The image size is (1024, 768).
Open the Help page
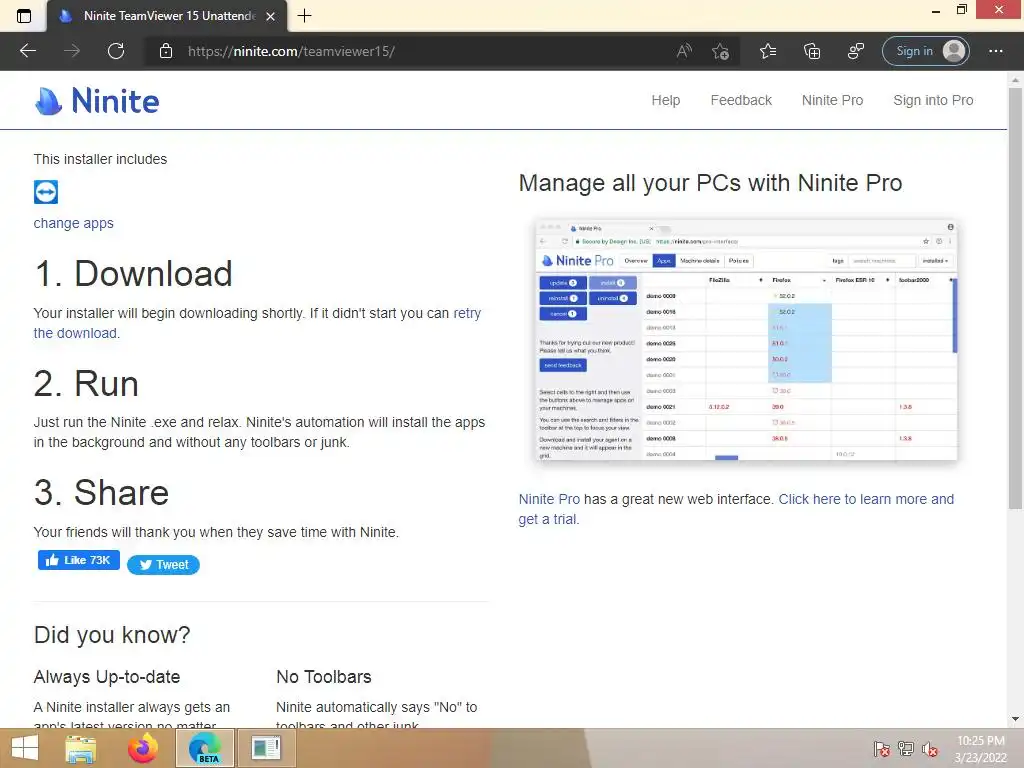665,100
